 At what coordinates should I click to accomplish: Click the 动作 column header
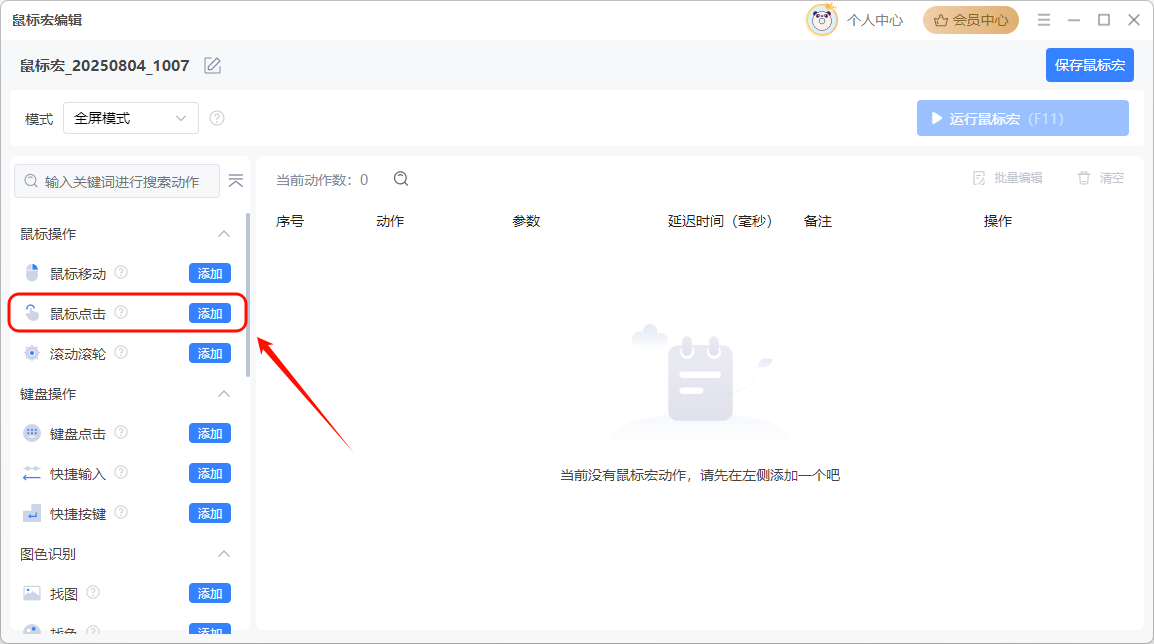pos(390,221)
